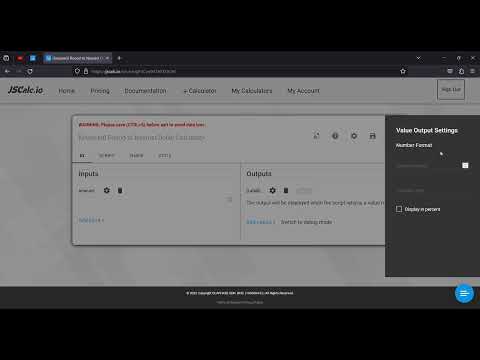Open the Pricing page

(x=100, y=91)
